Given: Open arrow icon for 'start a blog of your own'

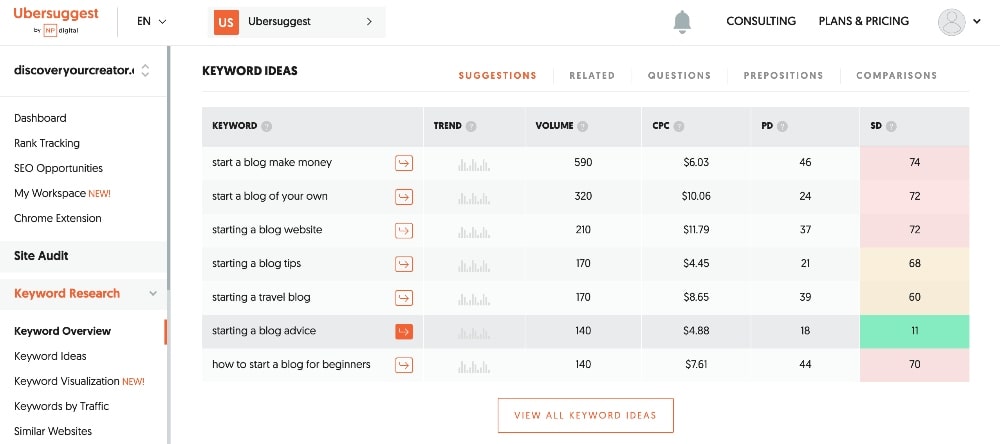Looking at the screenshot, I should click(404, 196).
